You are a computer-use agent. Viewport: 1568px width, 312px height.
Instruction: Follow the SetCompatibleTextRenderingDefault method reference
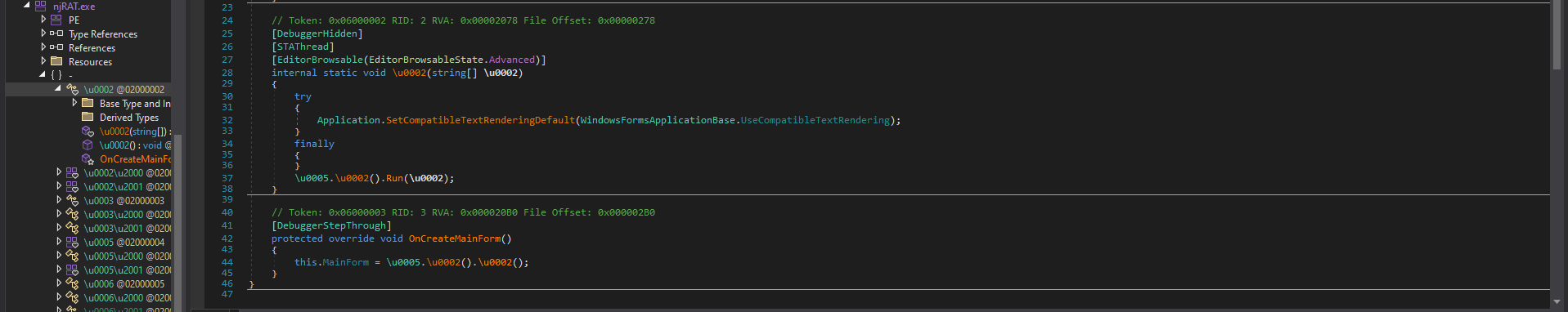[480, 120]
